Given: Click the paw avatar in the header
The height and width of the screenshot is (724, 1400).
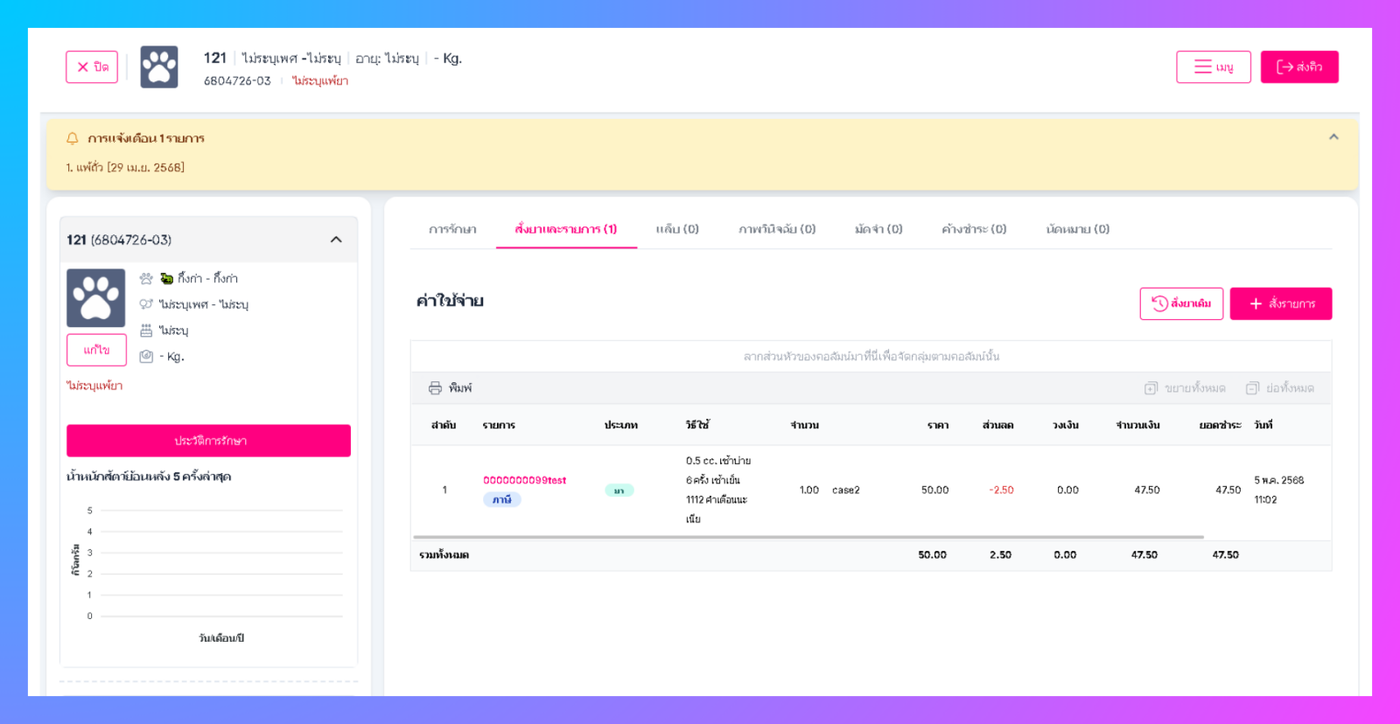Looking at the screenshot, I should pyautogui.click(x=159, y=67).
